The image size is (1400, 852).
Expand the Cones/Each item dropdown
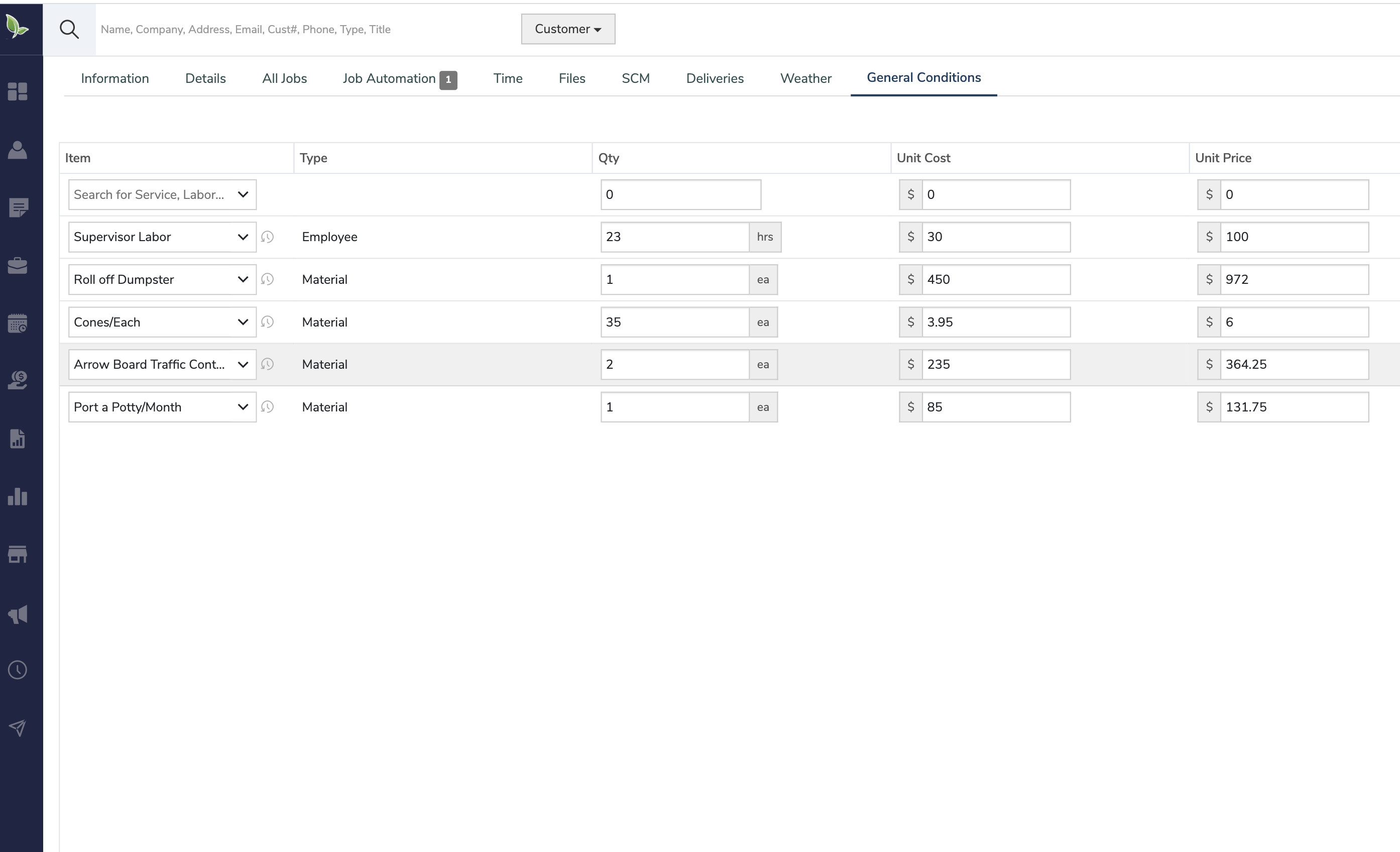[x=163, y=323]
